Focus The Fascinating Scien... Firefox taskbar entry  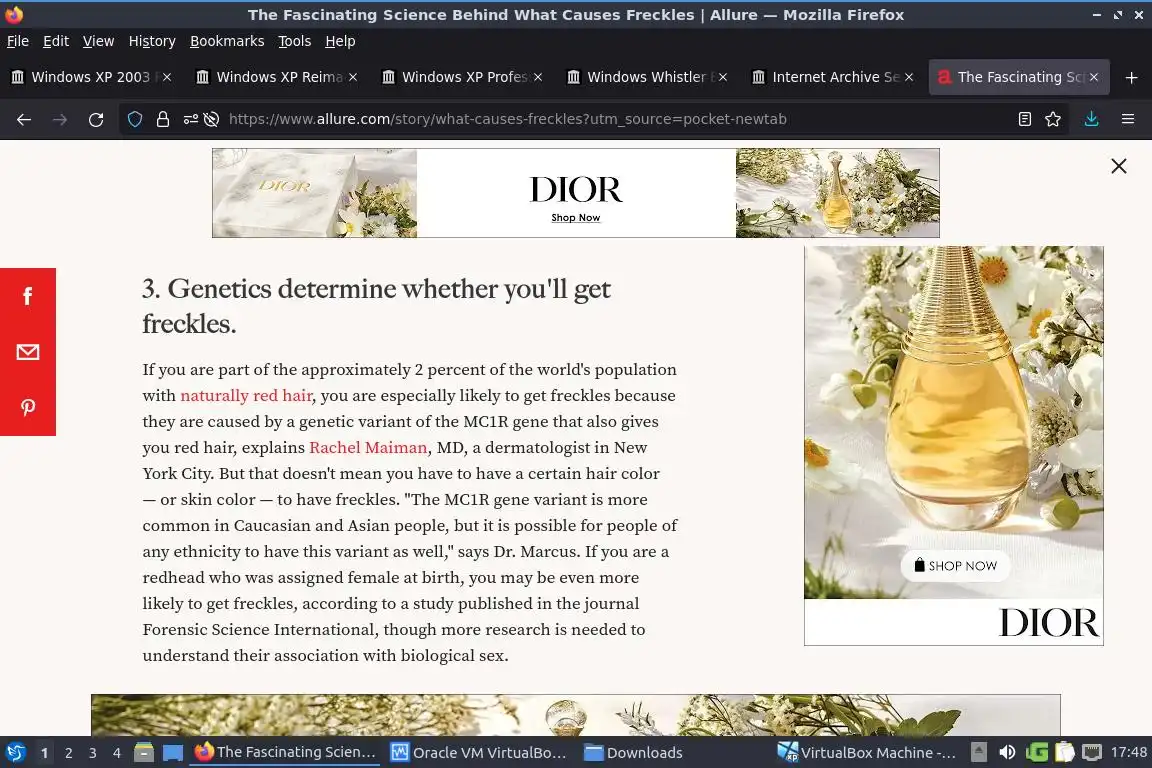point(285,753)
